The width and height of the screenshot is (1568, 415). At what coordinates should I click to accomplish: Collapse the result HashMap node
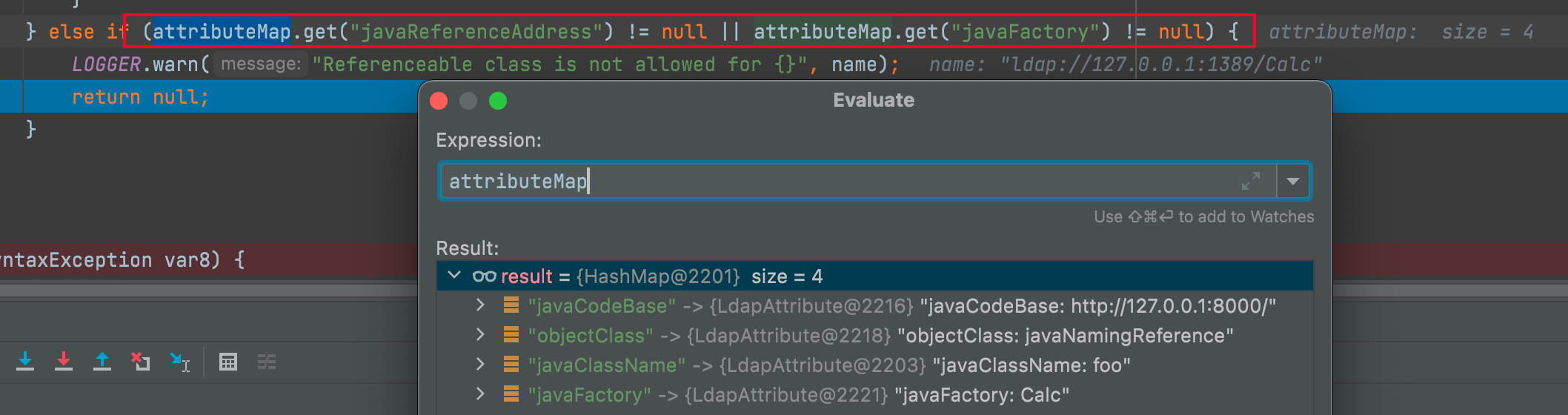[x=454, y=276]
